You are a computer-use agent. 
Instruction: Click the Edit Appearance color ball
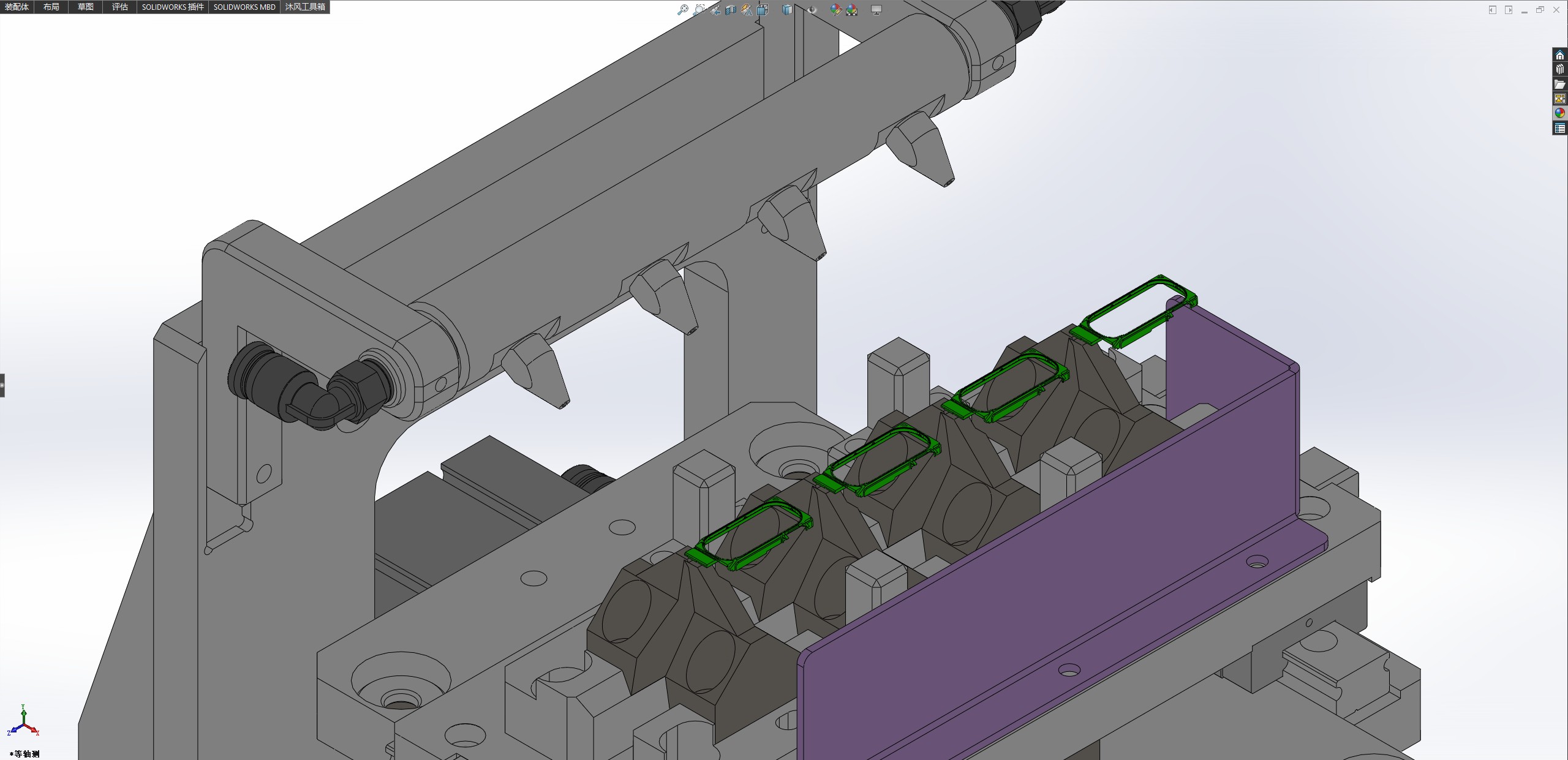pyautogui.click(x=835, y=10)
